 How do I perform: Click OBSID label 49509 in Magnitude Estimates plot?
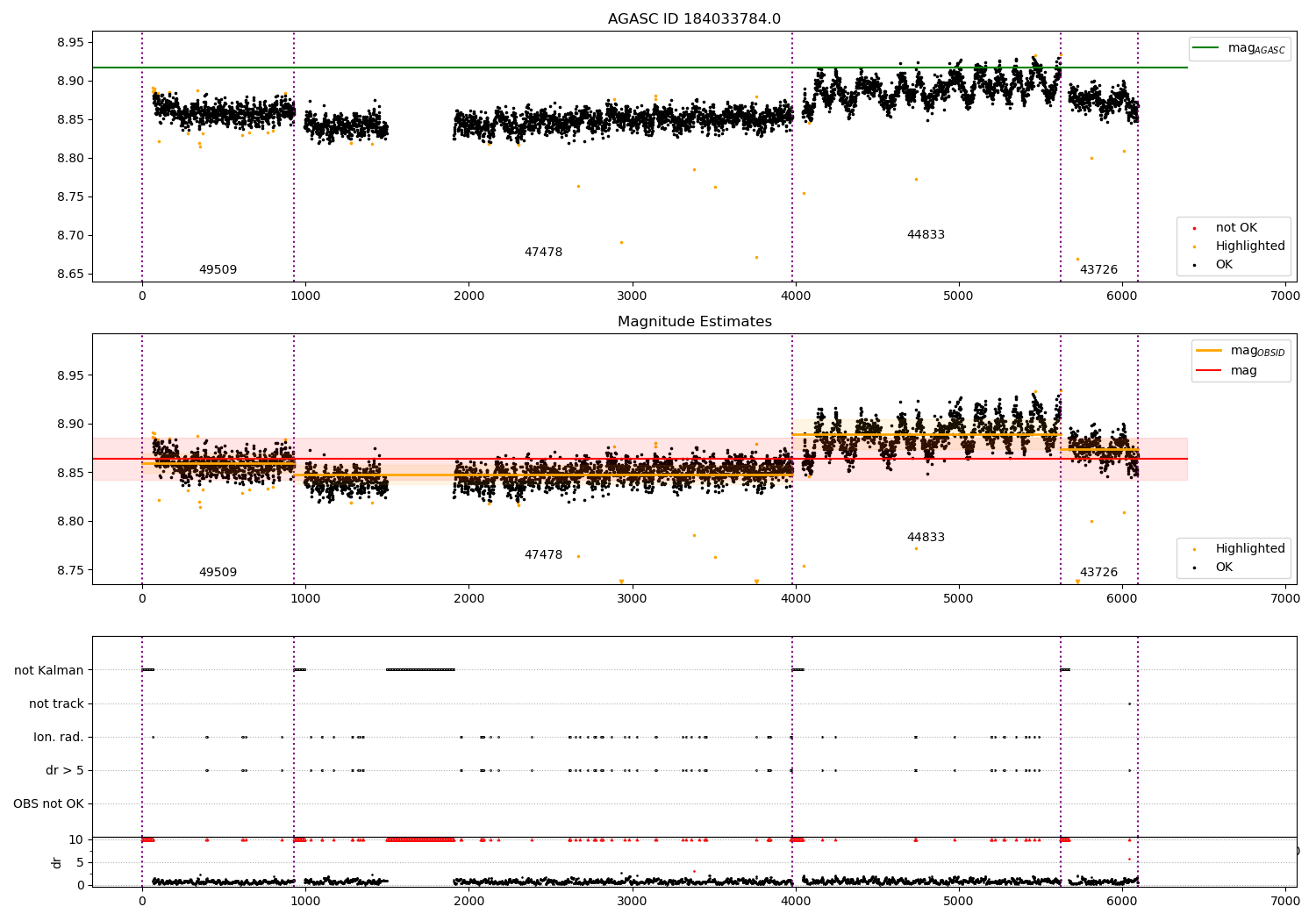pos(218,573)
